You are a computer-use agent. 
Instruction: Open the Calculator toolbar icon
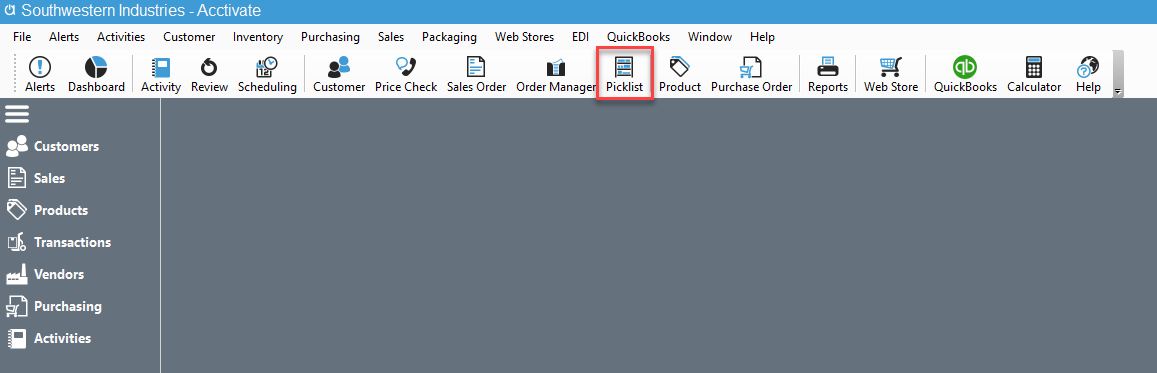click(x=1034, y=74)
